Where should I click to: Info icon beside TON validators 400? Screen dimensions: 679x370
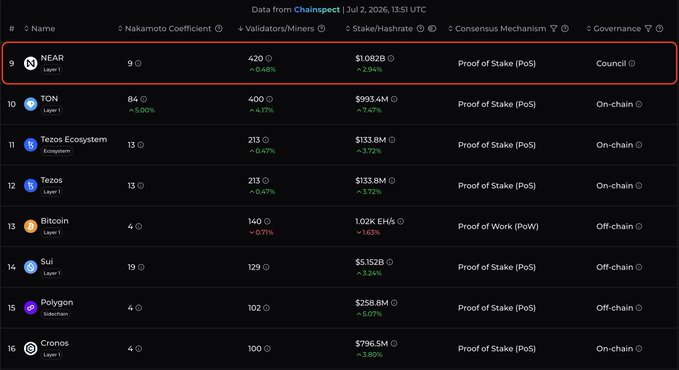tap(269, 99)
